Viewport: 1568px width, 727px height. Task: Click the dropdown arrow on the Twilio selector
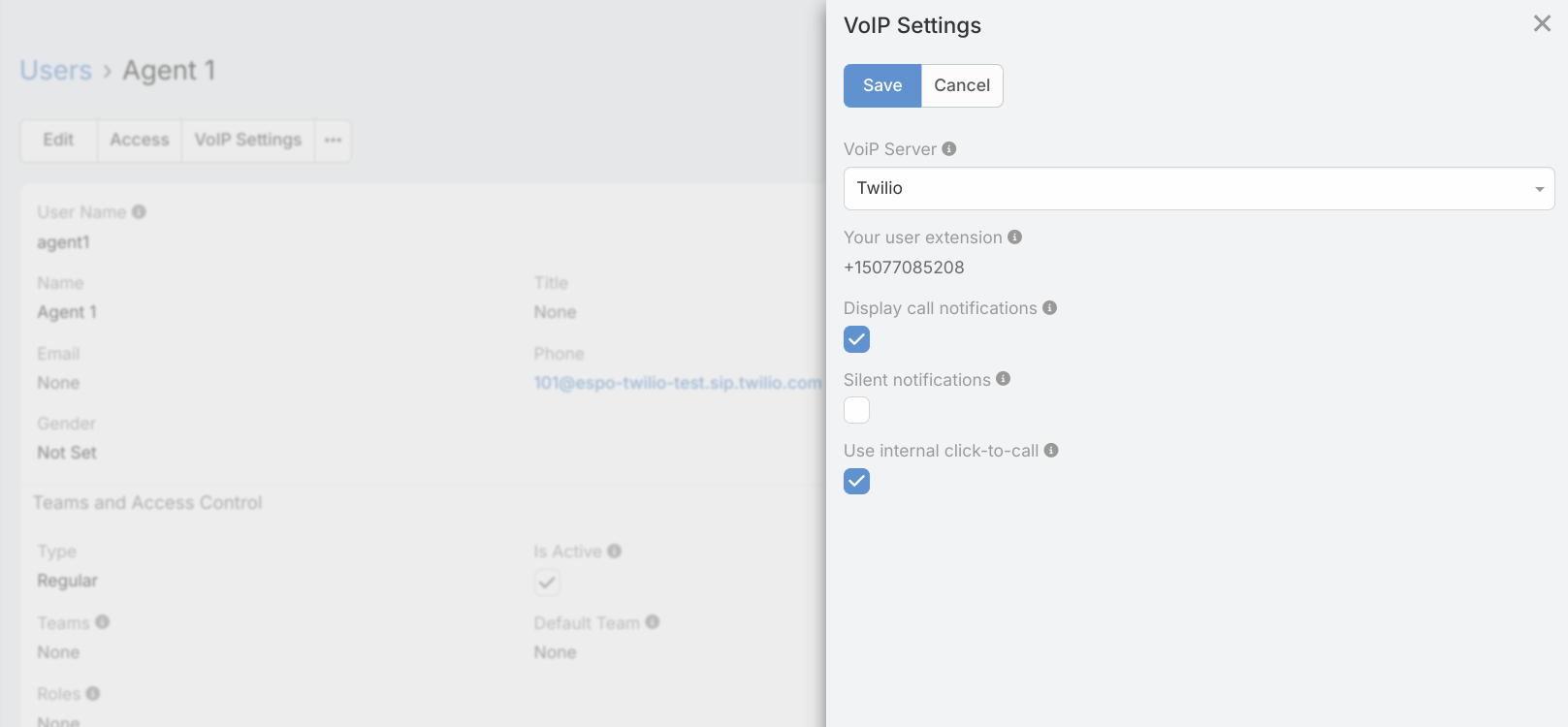click(1538, 188)
